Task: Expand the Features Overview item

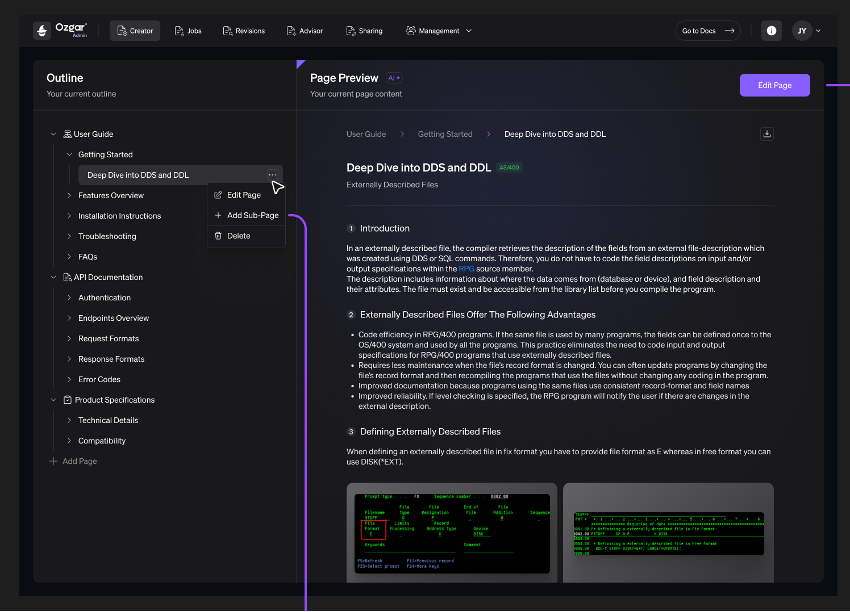Action: 69,195
